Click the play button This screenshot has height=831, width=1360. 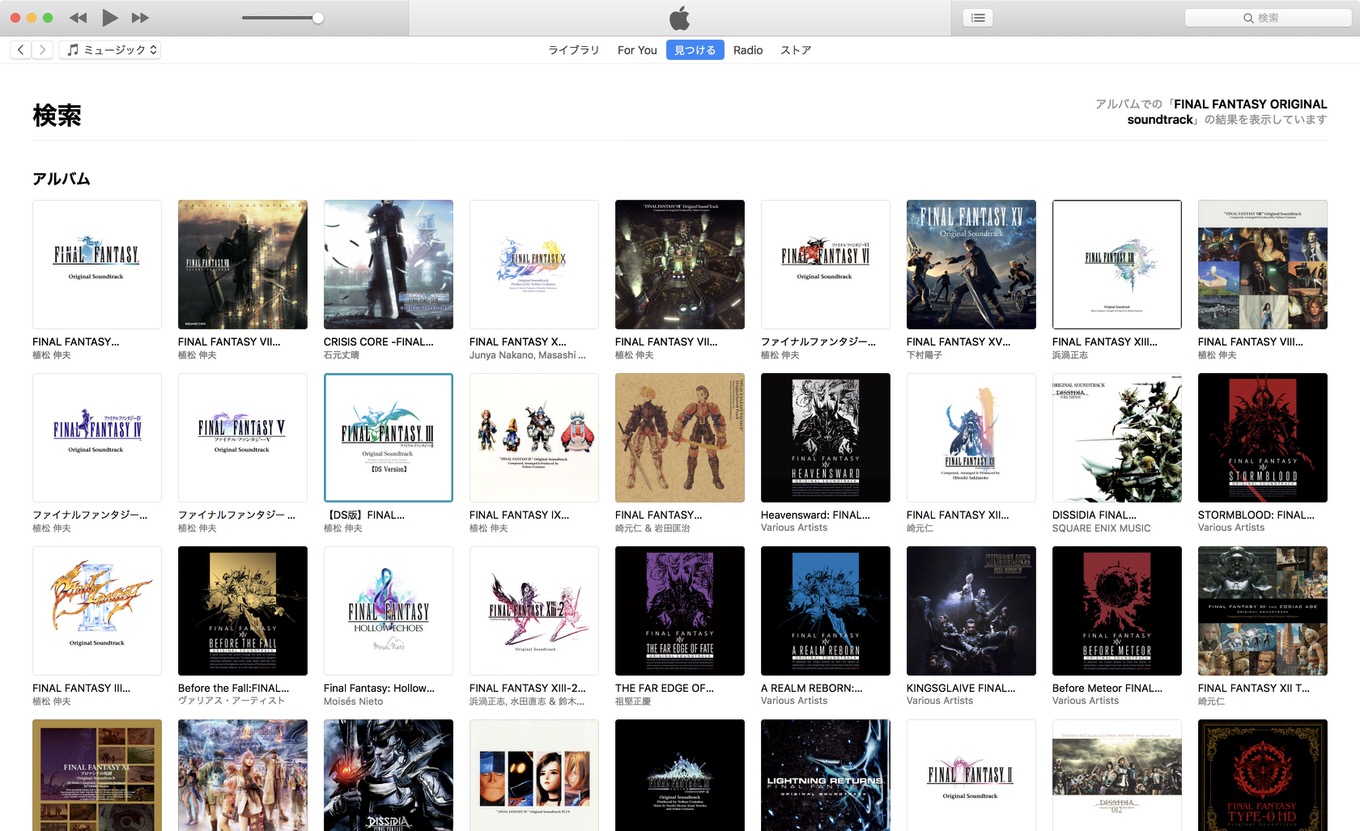110,18
